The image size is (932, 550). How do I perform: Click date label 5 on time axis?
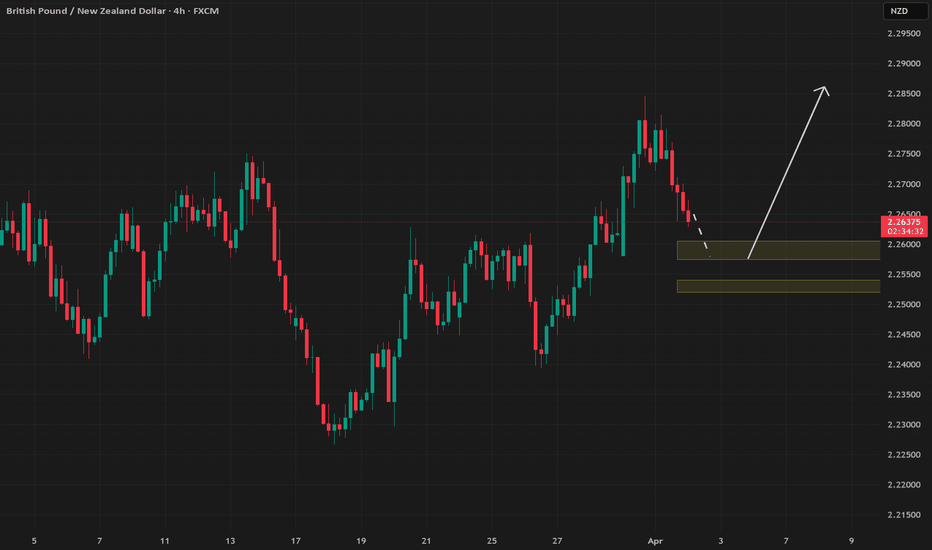[34, 540]
